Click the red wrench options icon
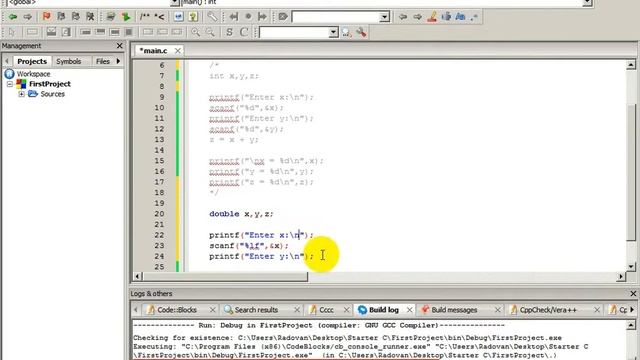Viewport: 640px width, 360px height. point(361,32)
